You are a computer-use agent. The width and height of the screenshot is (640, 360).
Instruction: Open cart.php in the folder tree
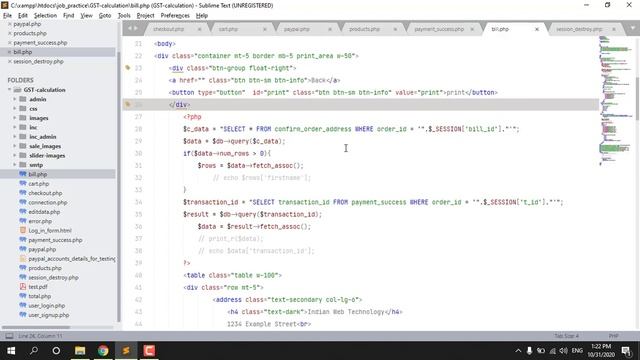[x=38, y=184]
